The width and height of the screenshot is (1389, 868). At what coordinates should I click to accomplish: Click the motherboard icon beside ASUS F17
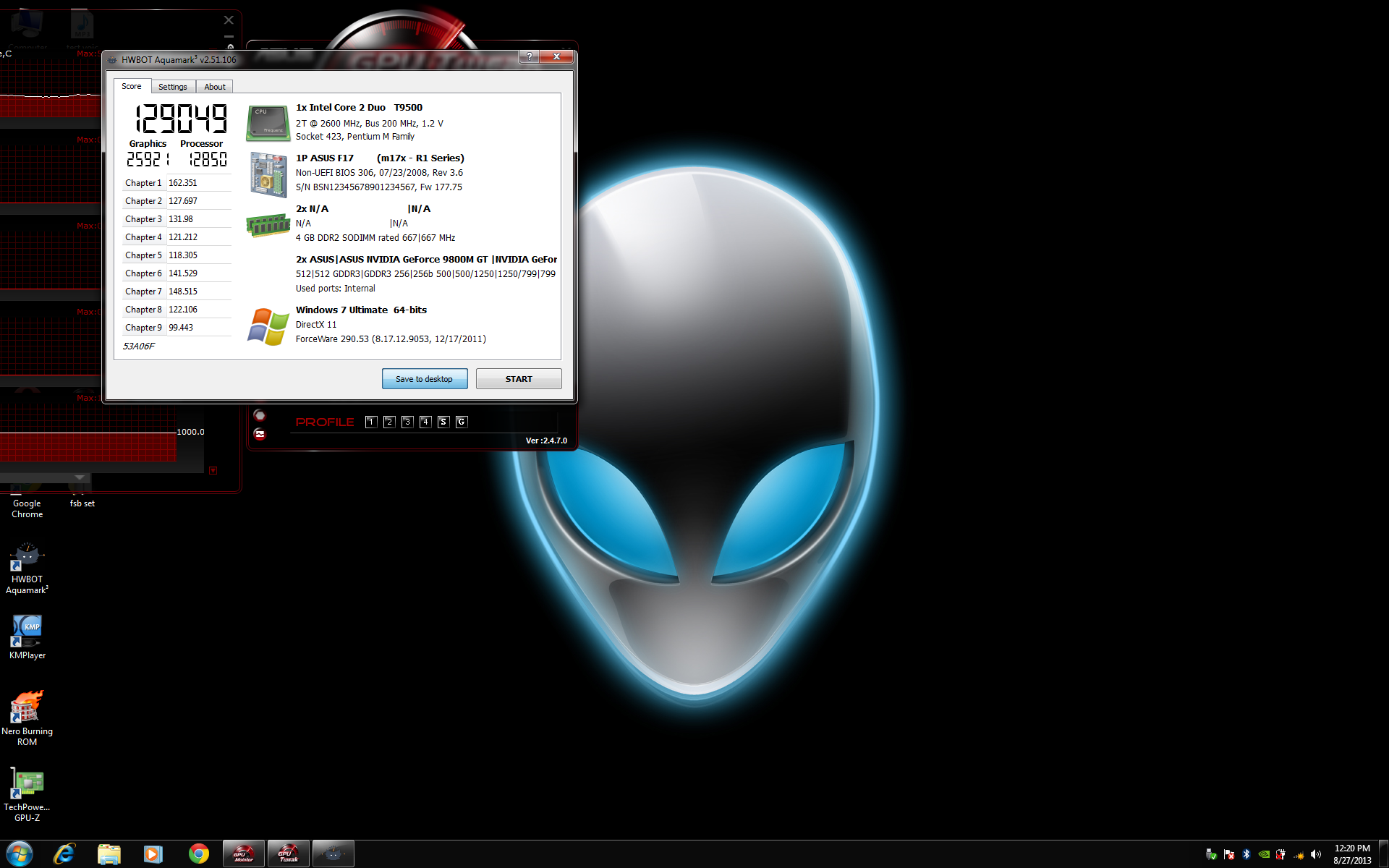(268, 174)
